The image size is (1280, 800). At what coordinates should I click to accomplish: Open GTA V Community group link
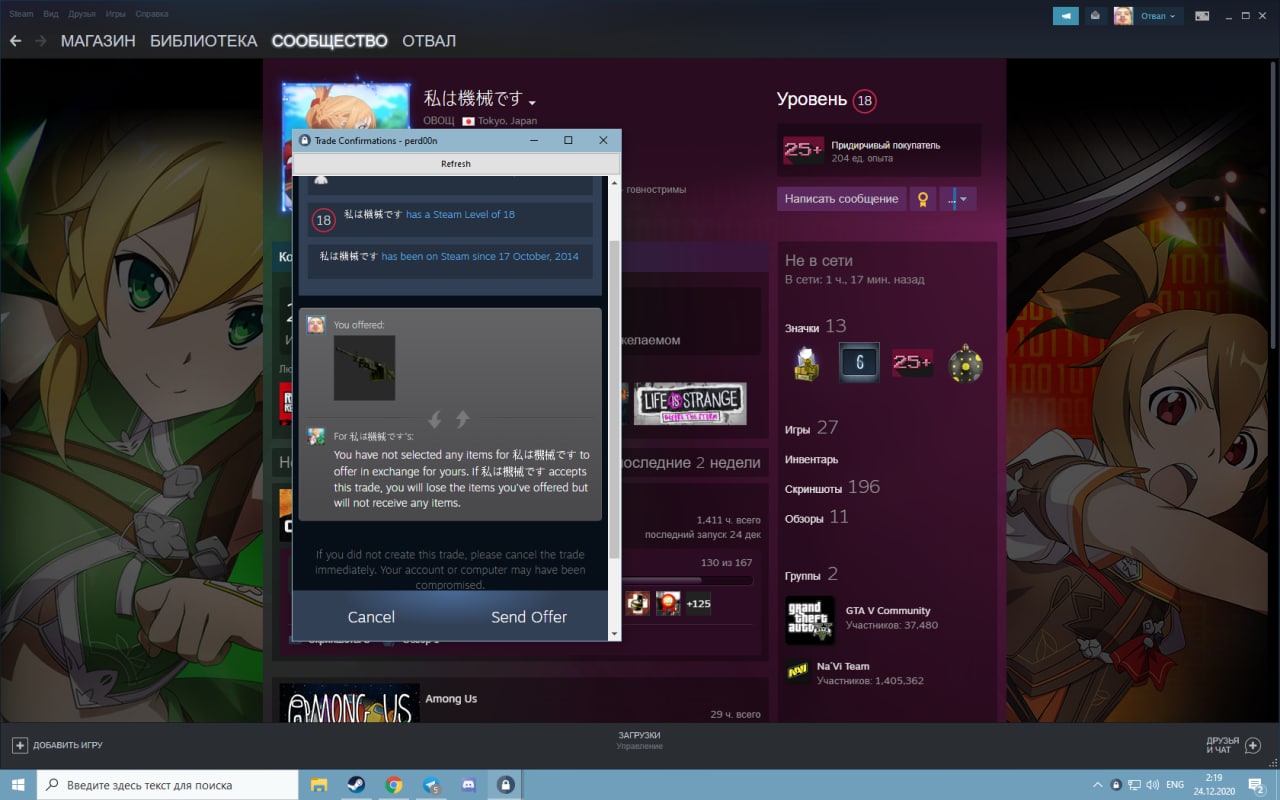coord(888,611)
